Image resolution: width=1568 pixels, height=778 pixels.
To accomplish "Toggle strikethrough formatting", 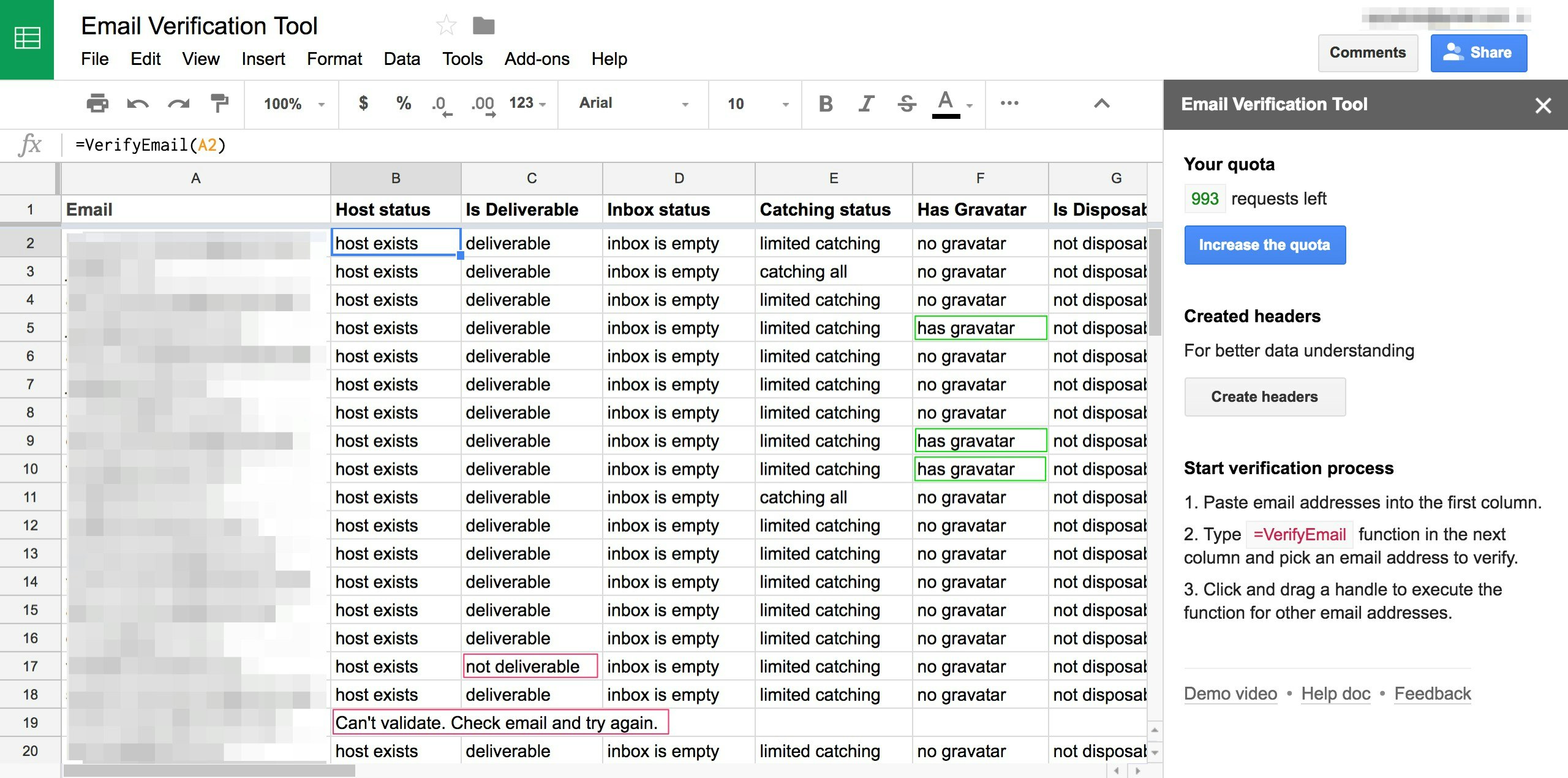I will pos(907,104).
